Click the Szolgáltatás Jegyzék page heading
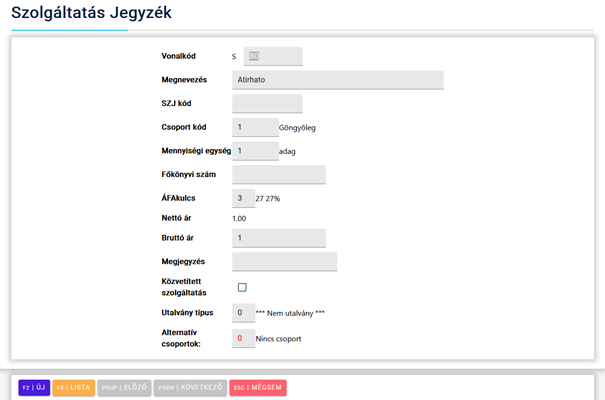 (91, 13)
